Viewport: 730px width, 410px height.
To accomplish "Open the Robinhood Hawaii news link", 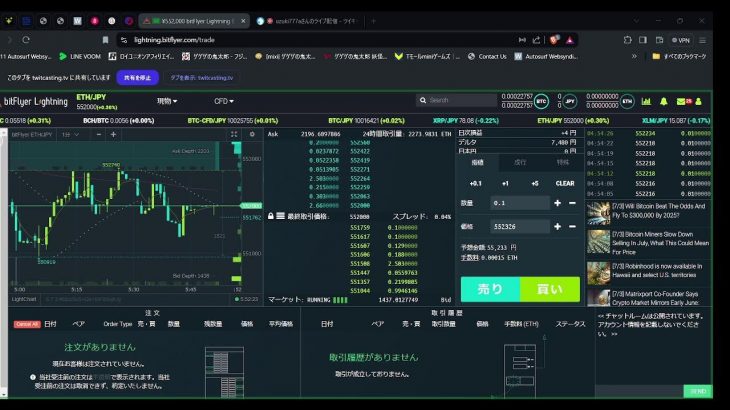I will click(x=657, y=270).
